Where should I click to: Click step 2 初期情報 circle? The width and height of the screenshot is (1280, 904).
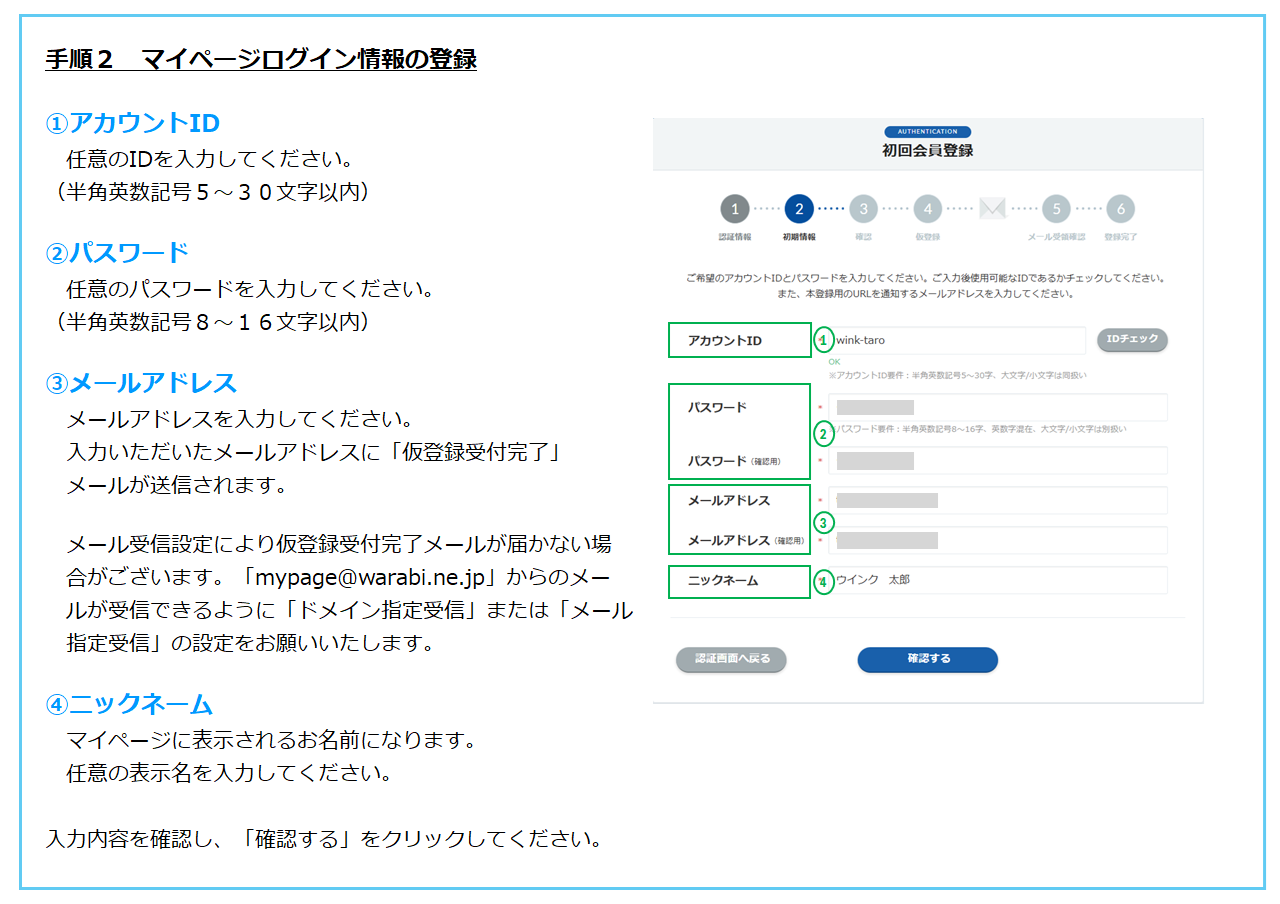[x=798, y=209]
